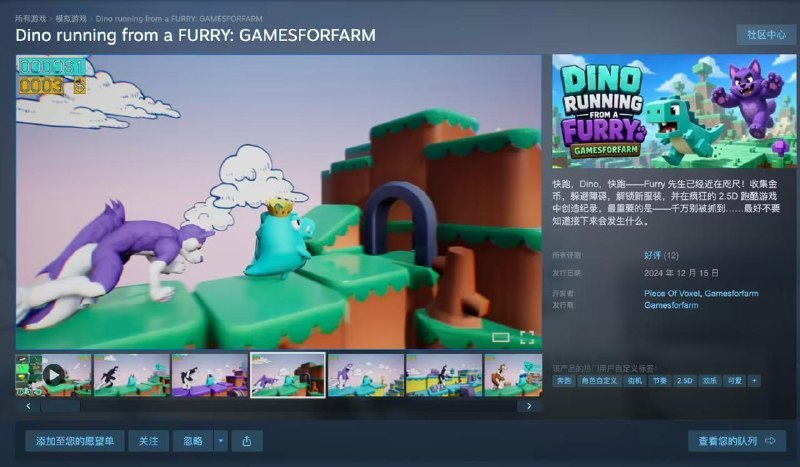Select the 可爱 tag
This screenshot has width=800, height=467.
pyautogui.click(x=735, y=381)
